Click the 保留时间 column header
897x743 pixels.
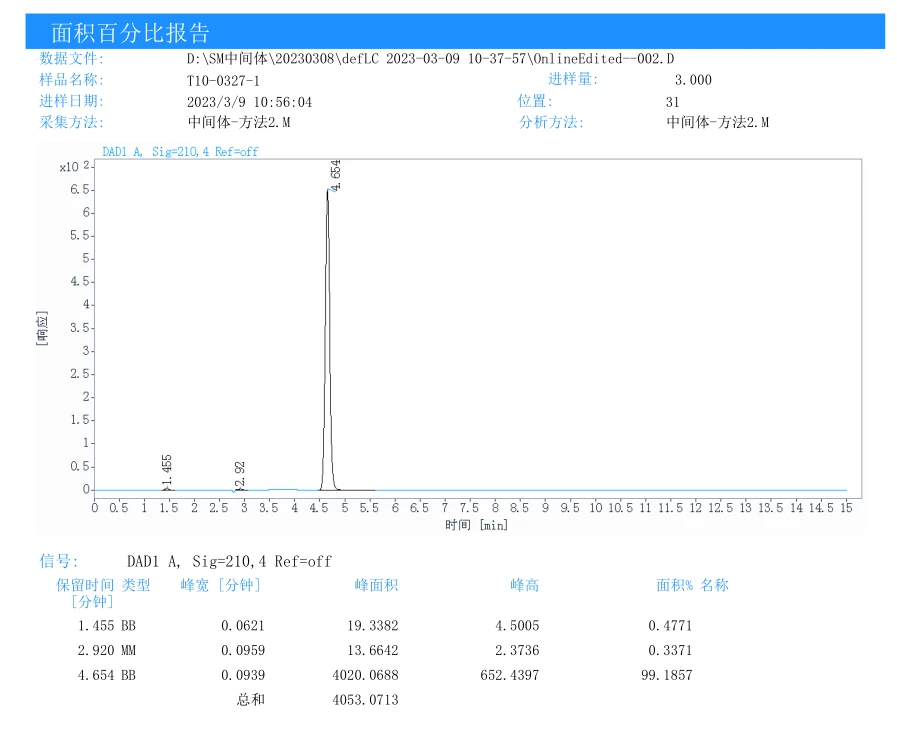coord(85,585)
